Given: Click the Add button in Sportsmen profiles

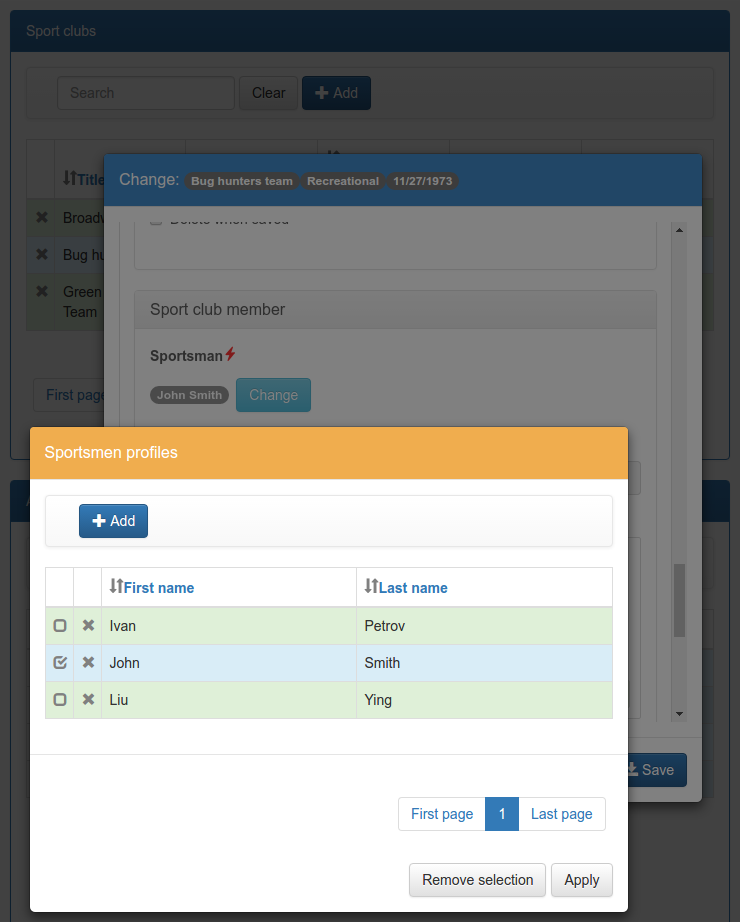Looking at the screenshot, I should 113,521.
